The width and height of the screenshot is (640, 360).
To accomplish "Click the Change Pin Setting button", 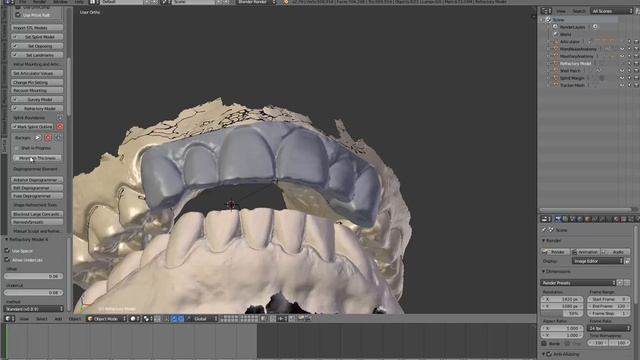I will [37, 82].
